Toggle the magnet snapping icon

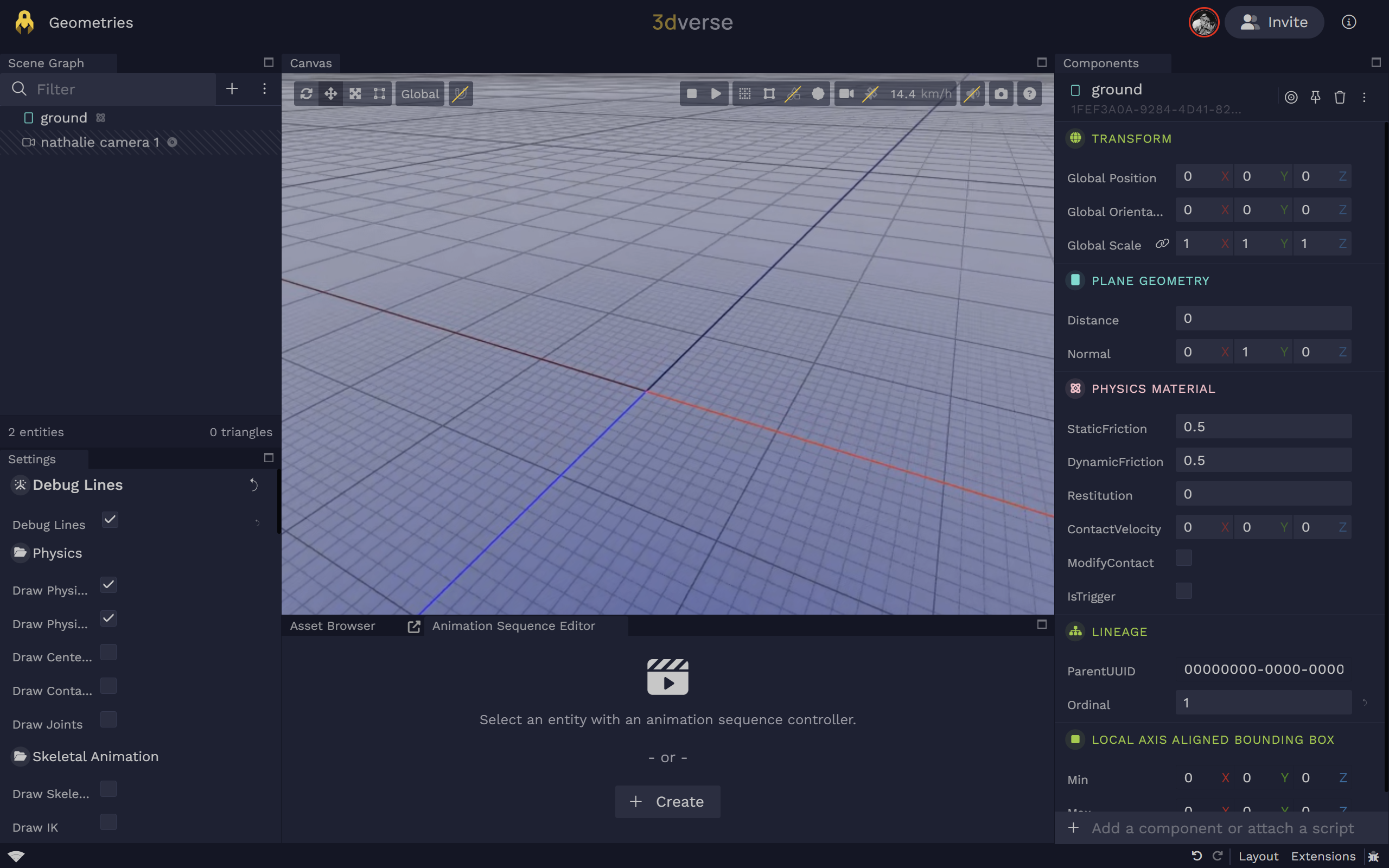point(460,93)
